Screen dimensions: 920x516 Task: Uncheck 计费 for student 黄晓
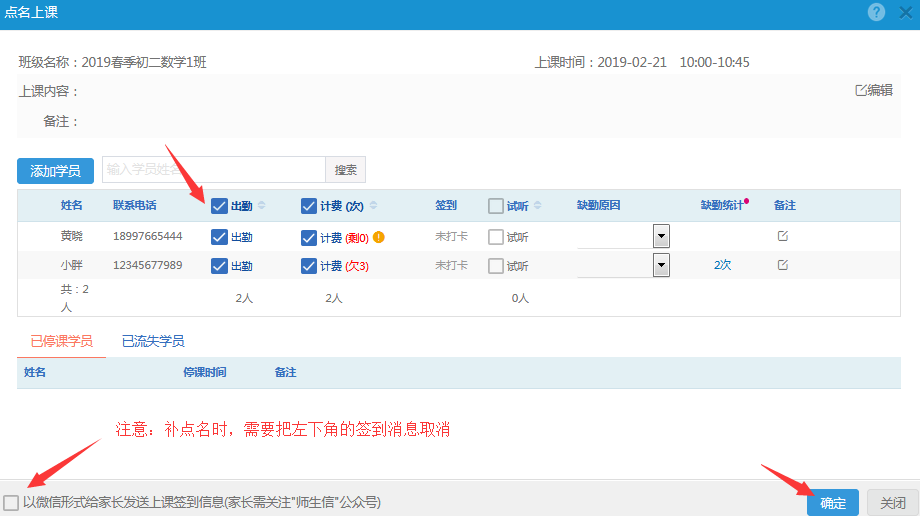click(x=309, y=237)
